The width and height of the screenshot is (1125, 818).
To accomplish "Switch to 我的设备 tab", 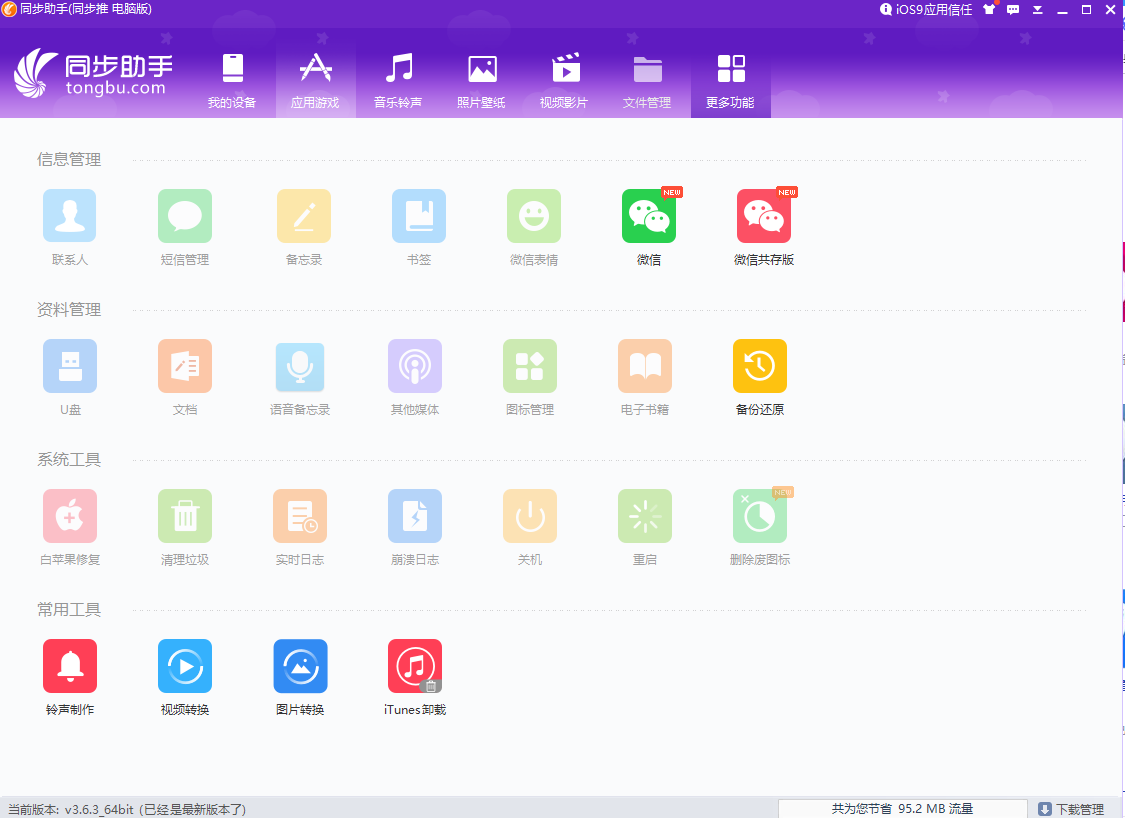I will (232, 81).
